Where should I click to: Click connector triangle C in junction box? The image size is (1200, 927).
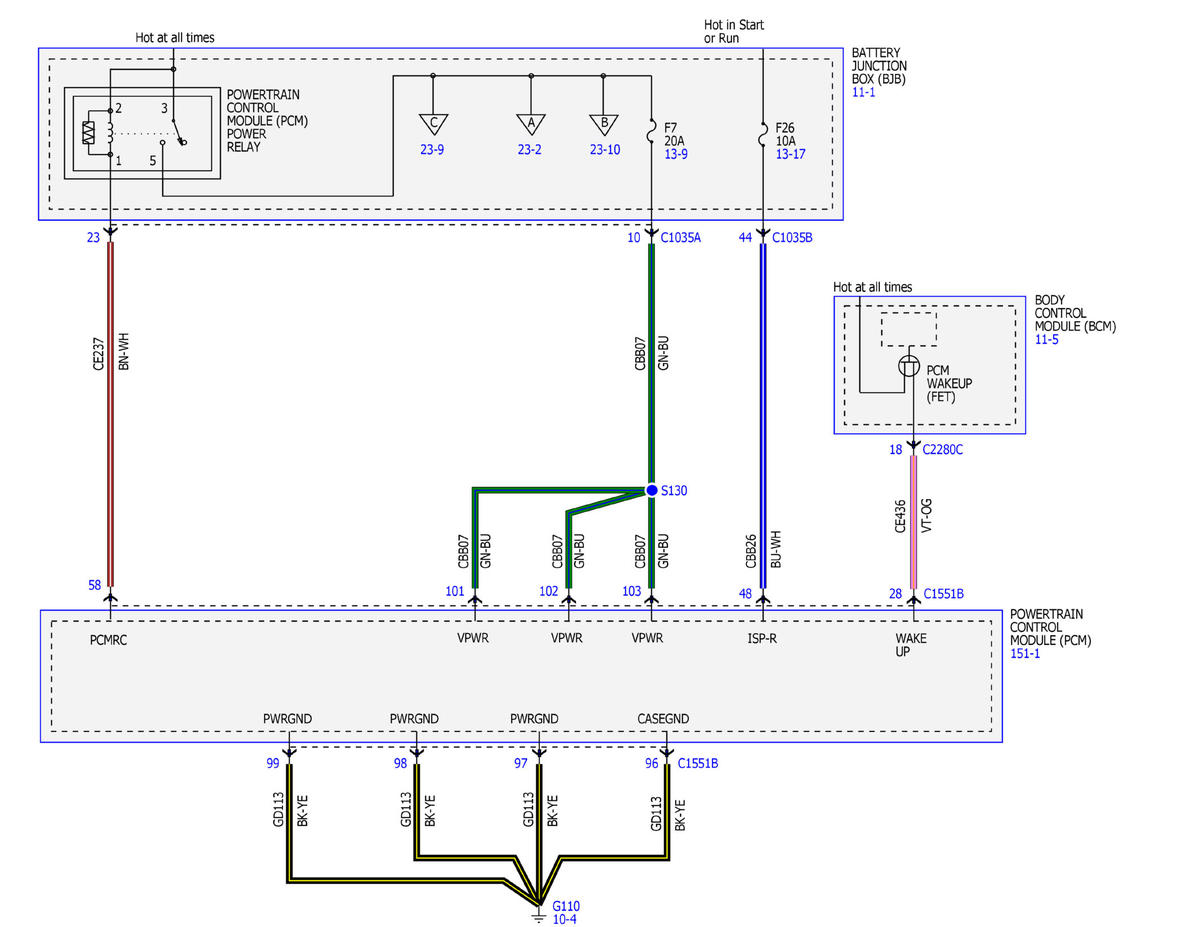point(433,123)
